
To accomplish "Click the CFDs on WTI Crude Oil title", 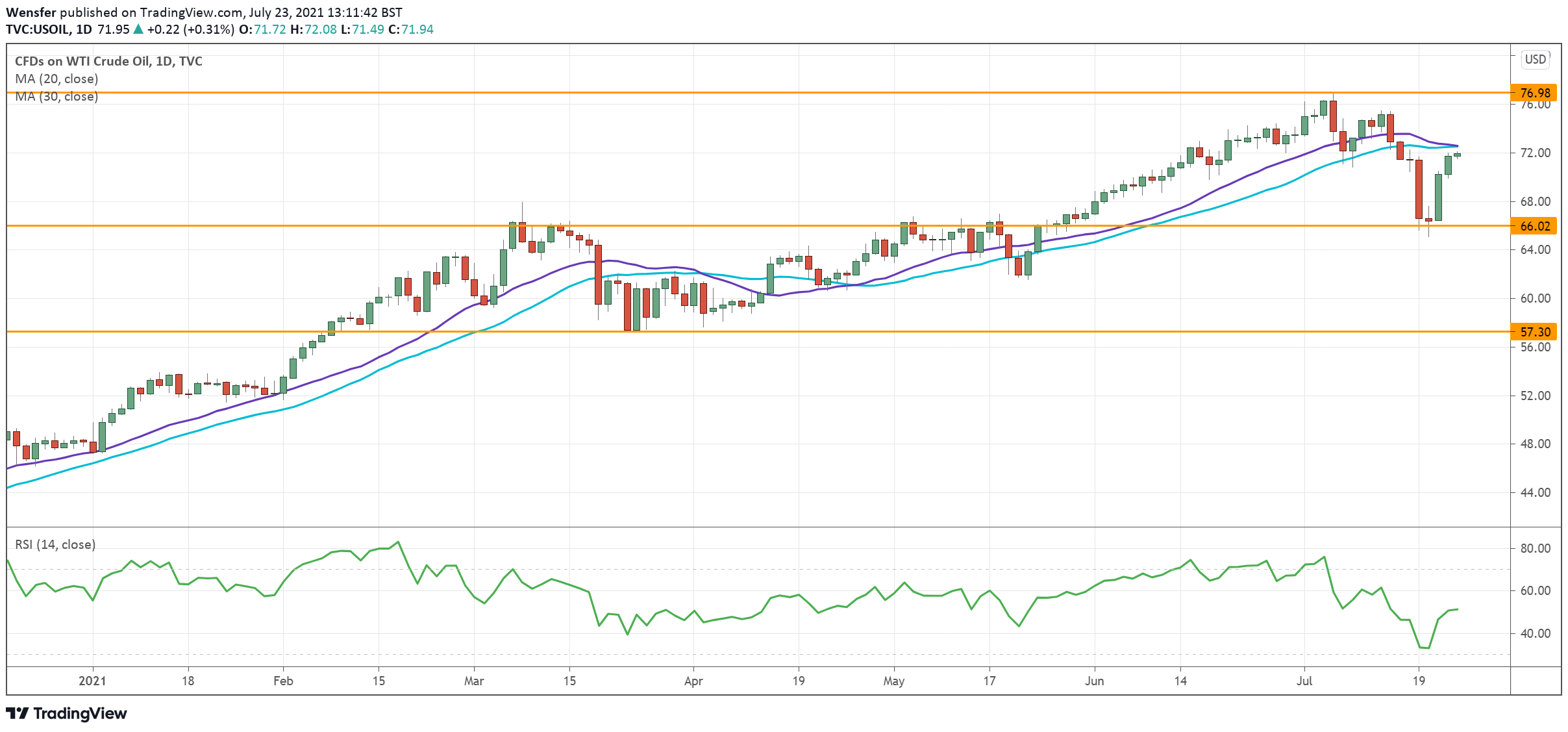I will tap(107, 61).
